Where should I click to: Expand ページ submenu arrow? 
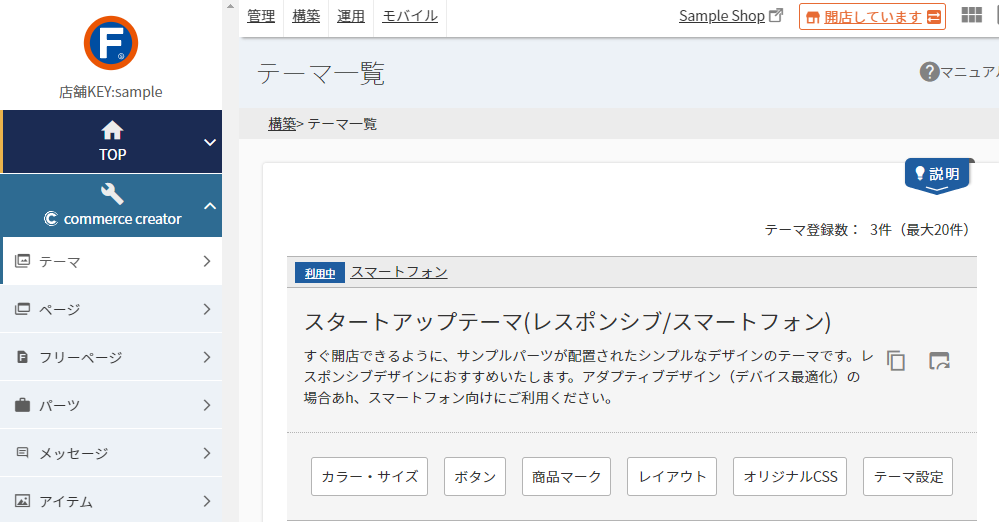tap(206, 309)
